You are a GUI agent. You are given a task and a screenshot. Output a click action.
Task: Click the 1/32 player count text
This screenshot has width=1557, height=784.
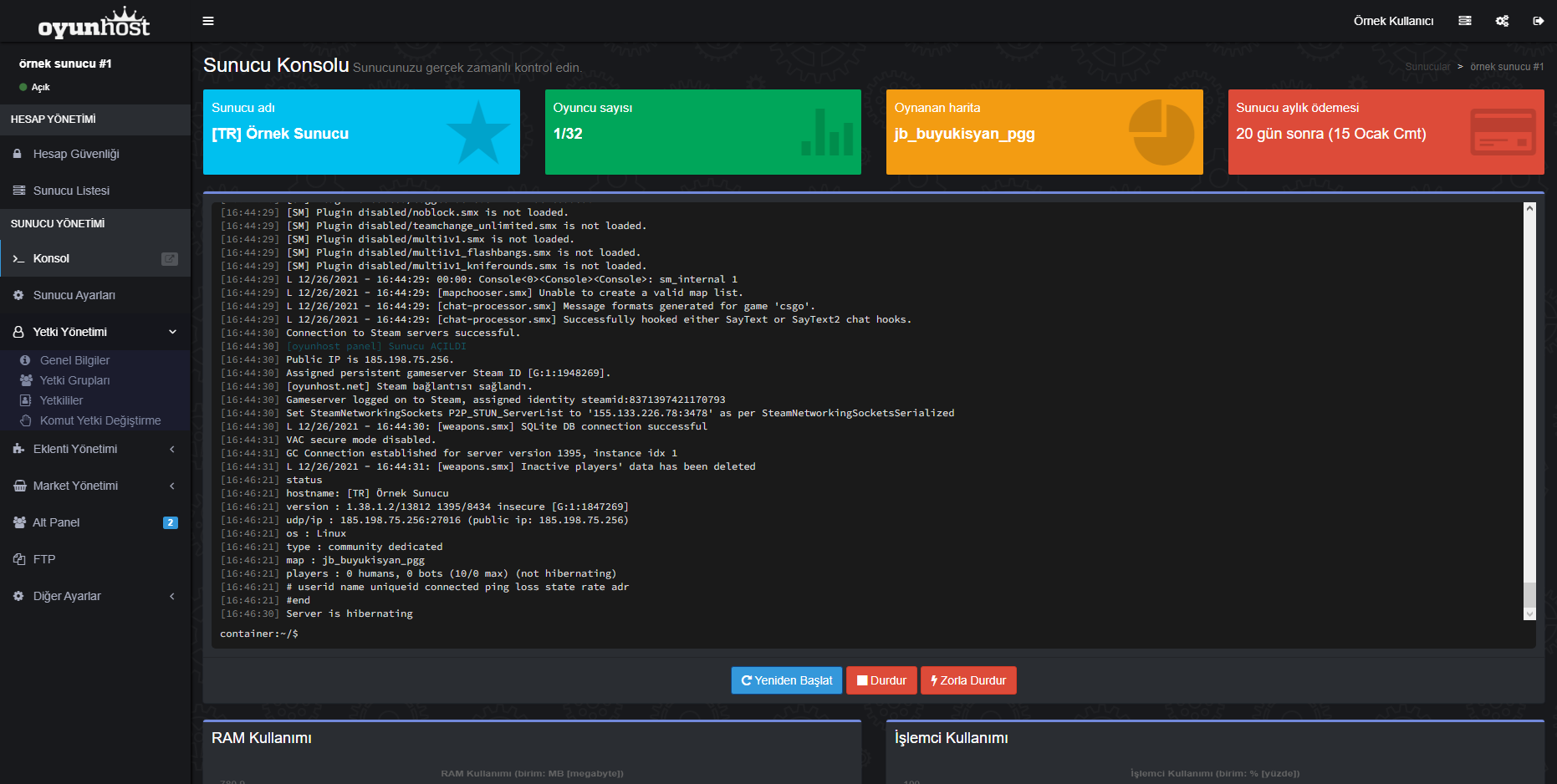[568, 134]
